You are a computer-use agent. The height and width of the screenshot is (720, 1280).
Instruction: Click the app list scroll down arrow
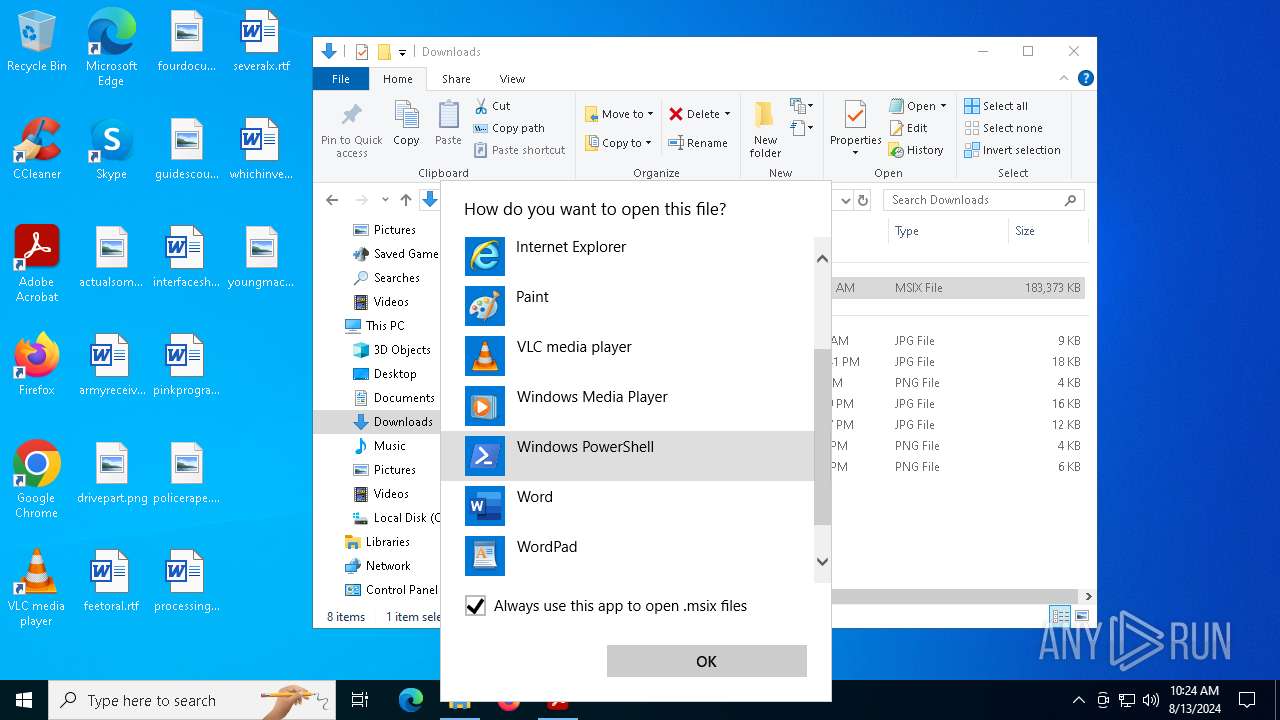pos(822,562)
